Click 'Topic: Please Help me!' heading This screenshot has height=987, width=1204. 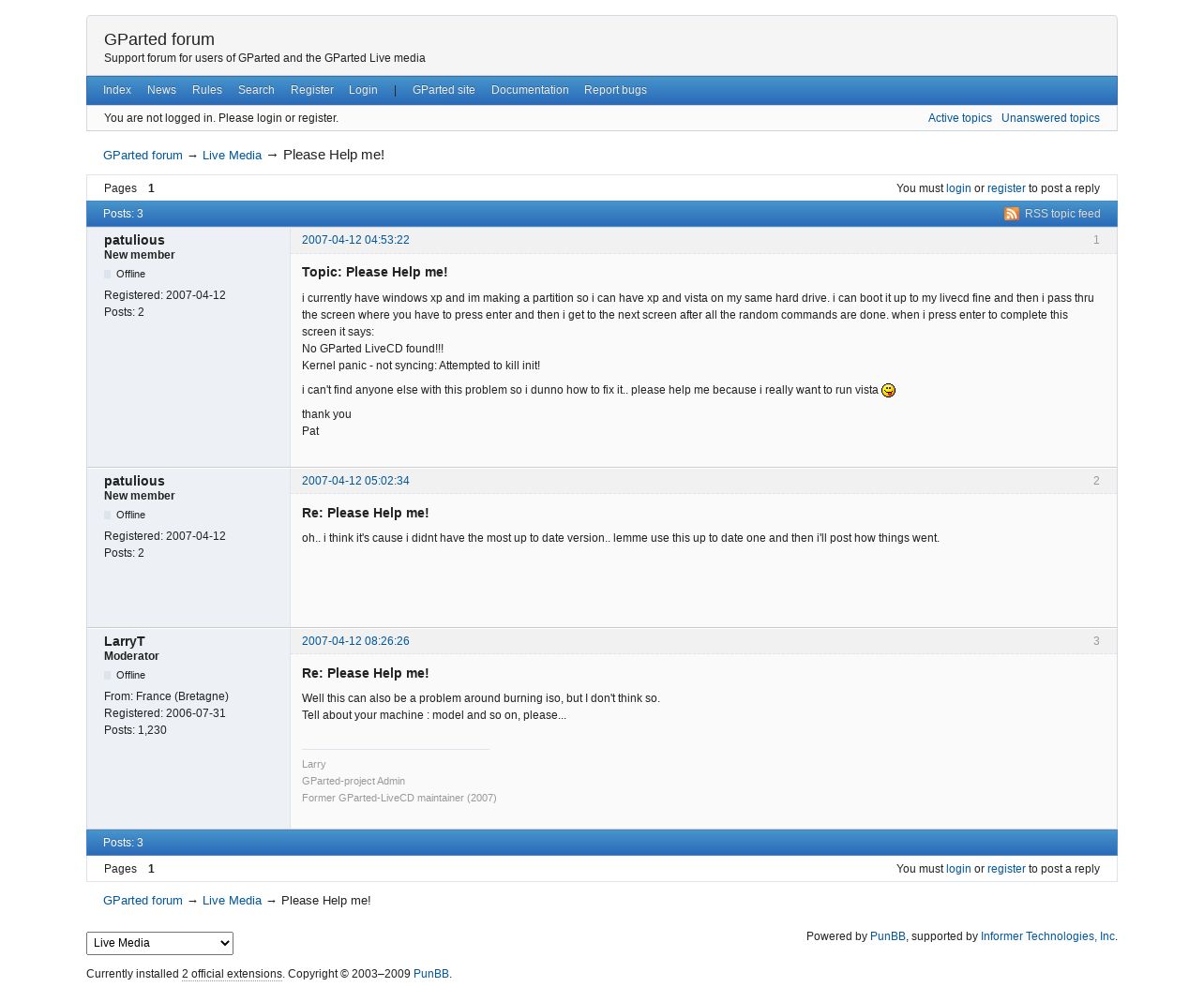pos(374,272)
